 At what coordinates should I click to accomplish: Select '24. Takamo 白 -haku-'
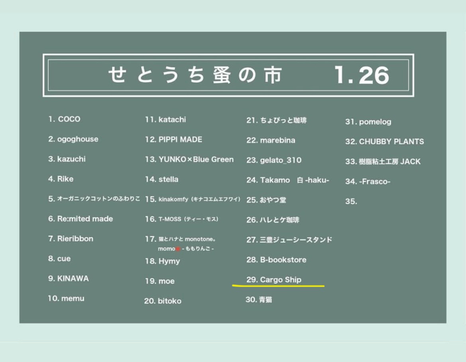[288, 180]
